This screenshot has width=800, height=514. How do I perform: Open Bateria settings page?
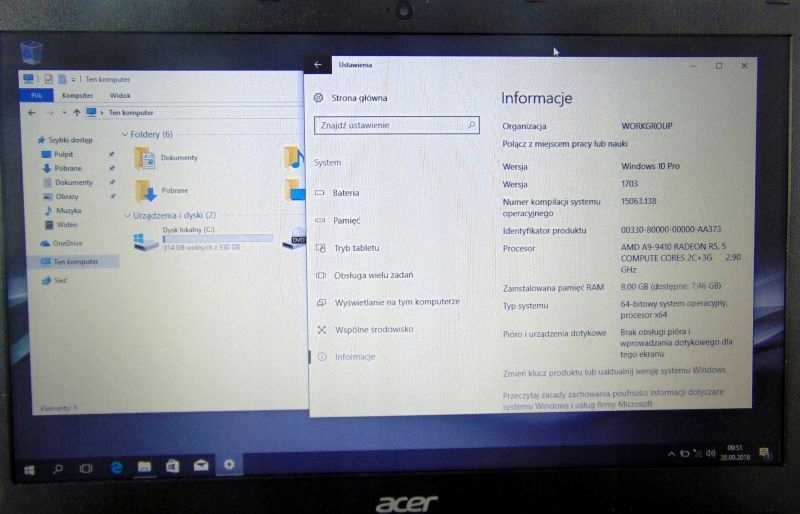coord(346,193)
